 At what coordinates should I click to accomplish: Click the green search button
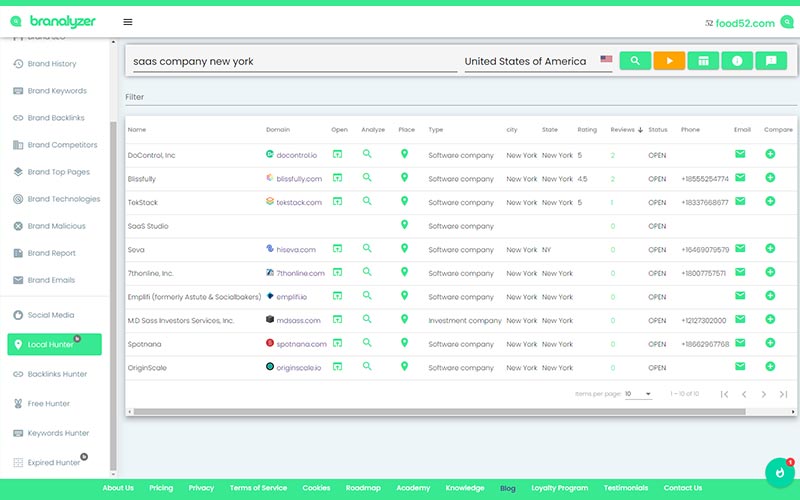[635, 61]
